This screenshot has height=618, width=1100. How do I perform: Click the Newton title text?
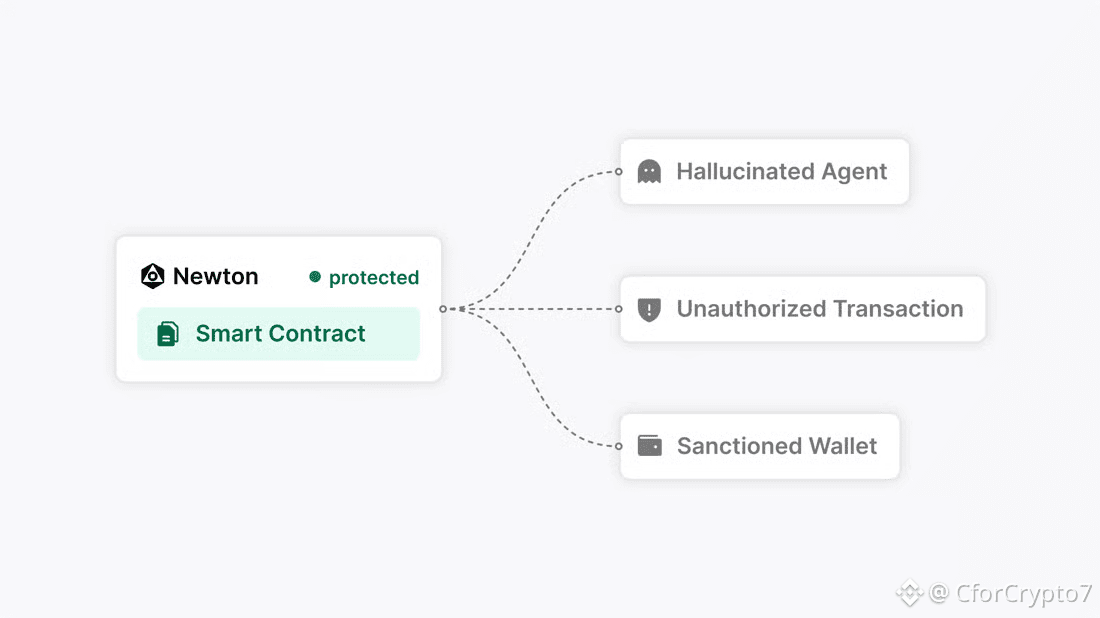coord(215,276)
